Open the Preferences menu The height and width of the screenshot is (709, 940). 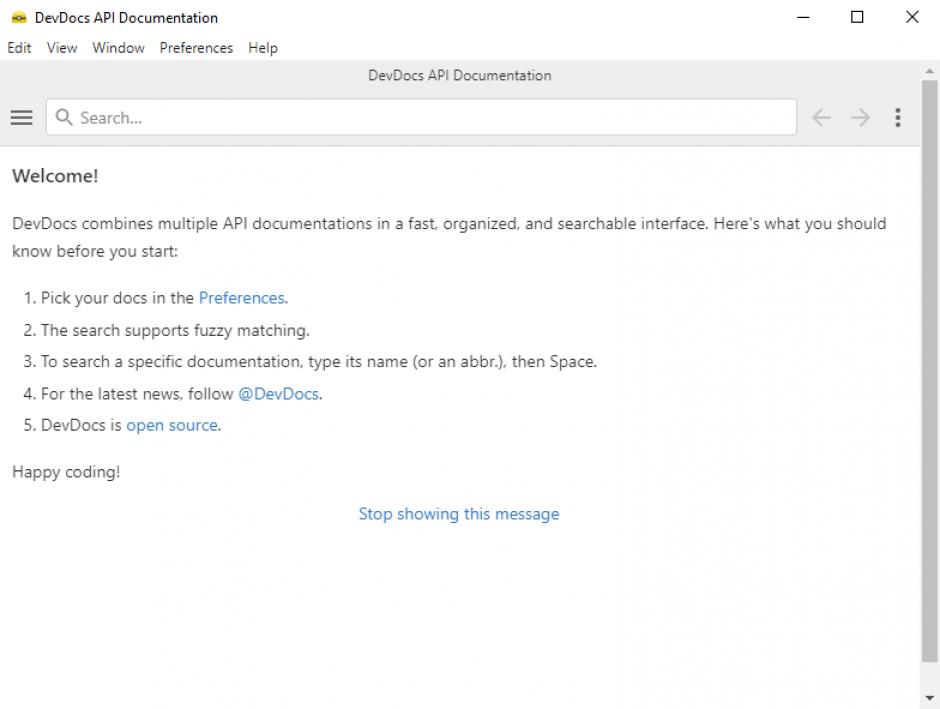[196, 48]
